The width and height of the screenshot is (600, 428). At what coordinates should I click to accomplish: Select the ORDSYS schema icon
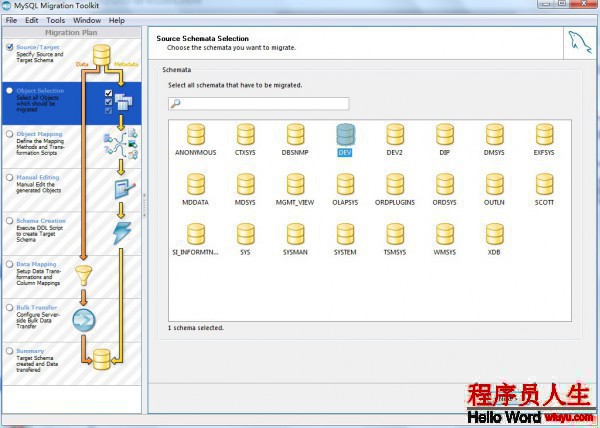point(445,184)
